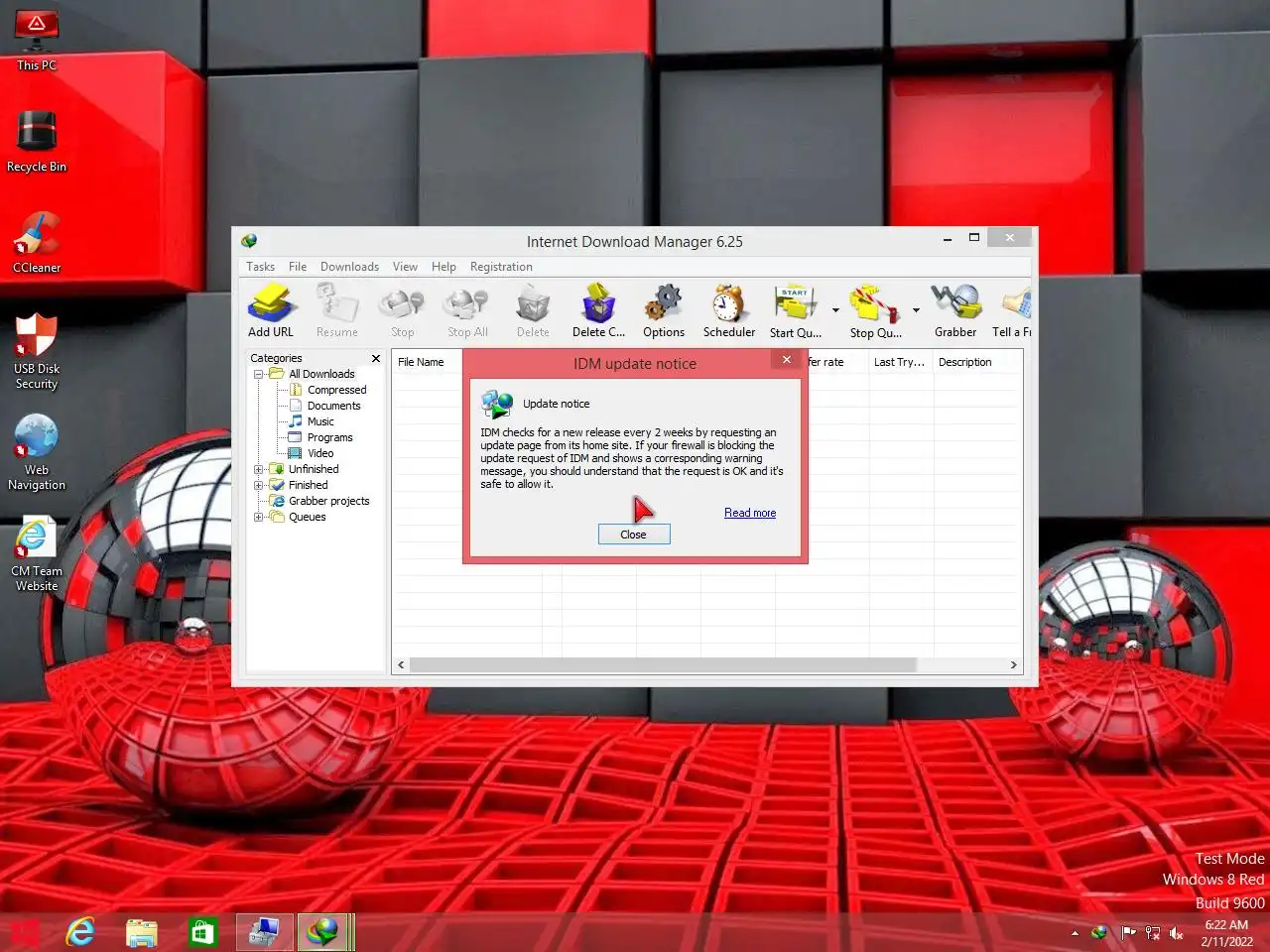Open This PC desktop icon
The width and height of the screenshot is (1270, 952).
point(37,40)
